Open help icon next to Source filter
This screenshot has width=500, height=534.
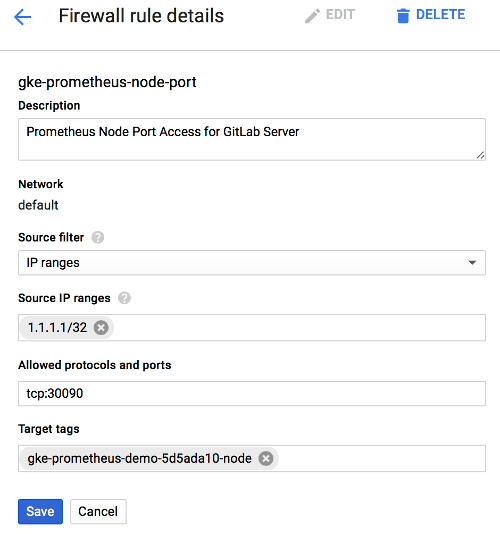pos(98,237)
